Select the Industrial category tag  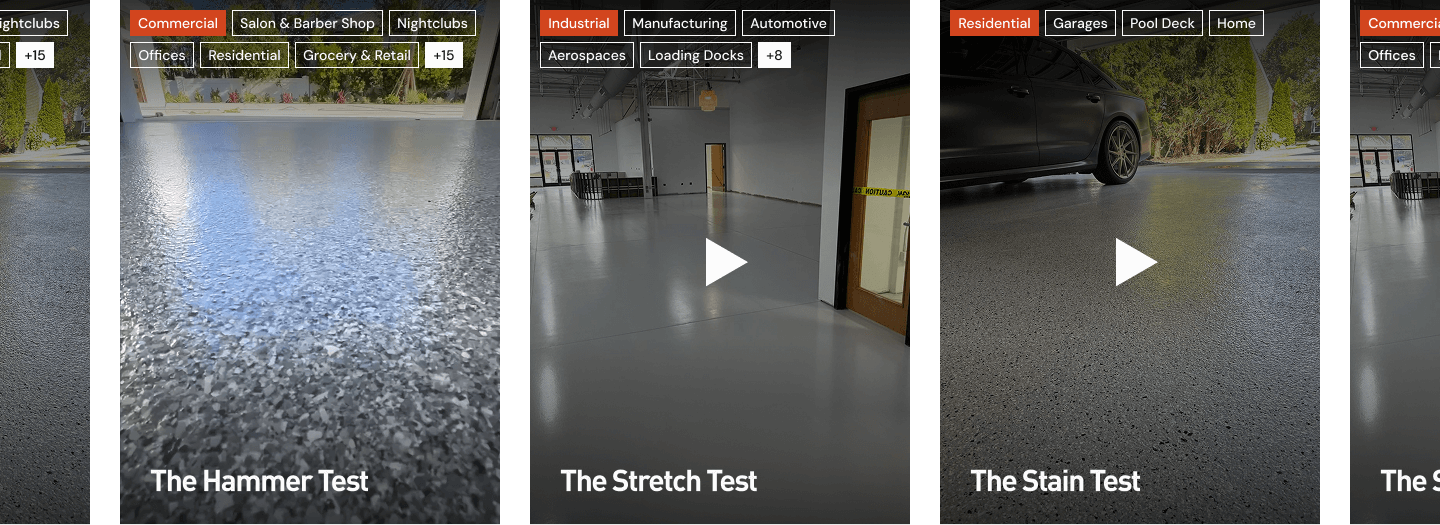[x=579, y=23]
